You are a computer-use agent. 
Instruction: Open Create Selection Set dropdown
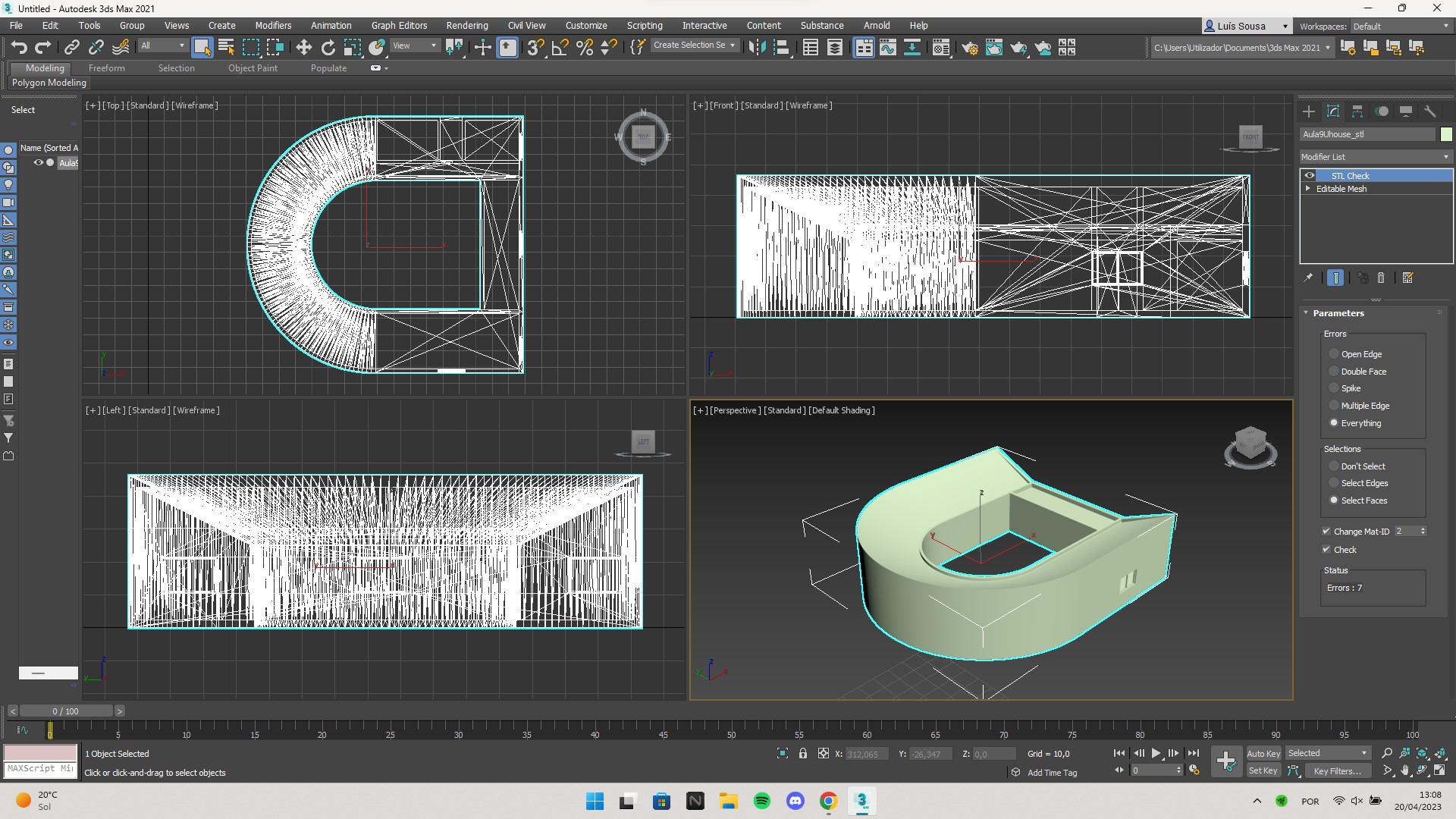pos(695,45)
